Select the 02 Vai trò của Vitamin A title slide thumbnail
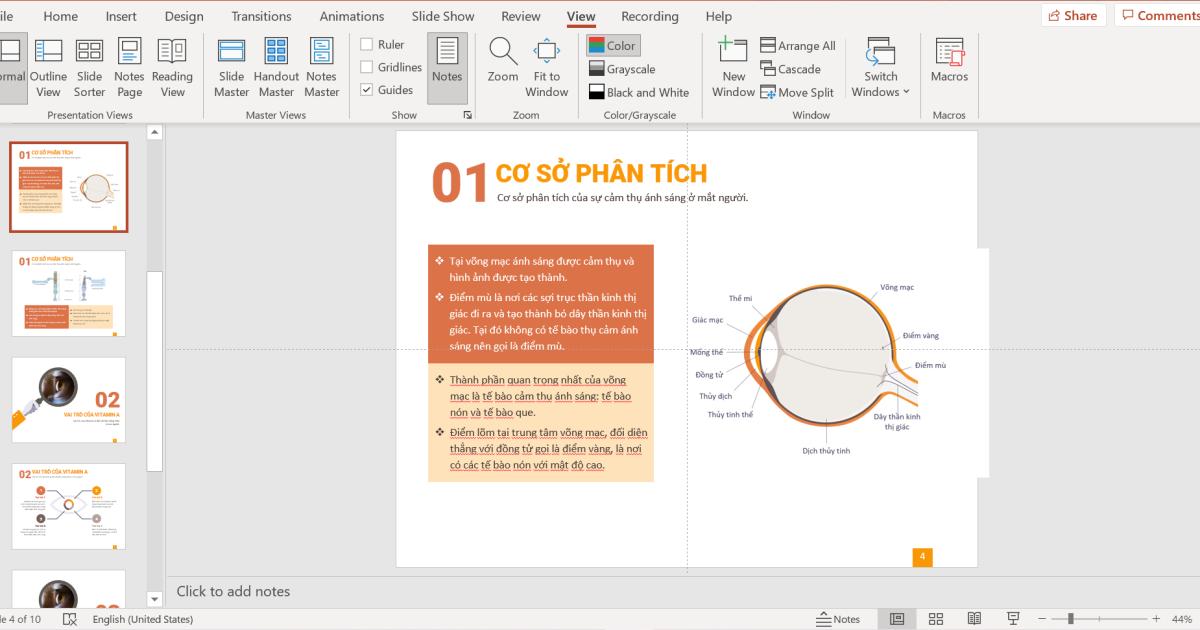 [x=69, y=400]
